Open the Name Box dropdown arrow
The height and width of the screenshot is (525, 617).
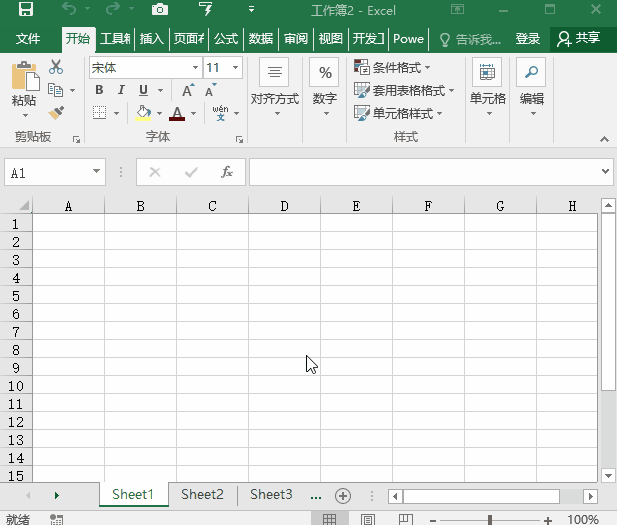point(96,171)
